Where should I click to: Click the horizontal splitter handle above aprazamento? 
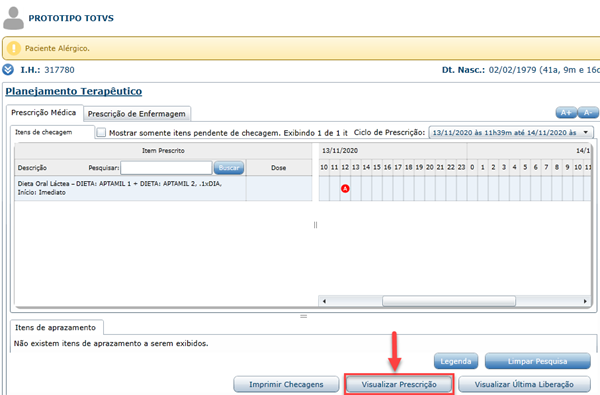click(303, 316)
